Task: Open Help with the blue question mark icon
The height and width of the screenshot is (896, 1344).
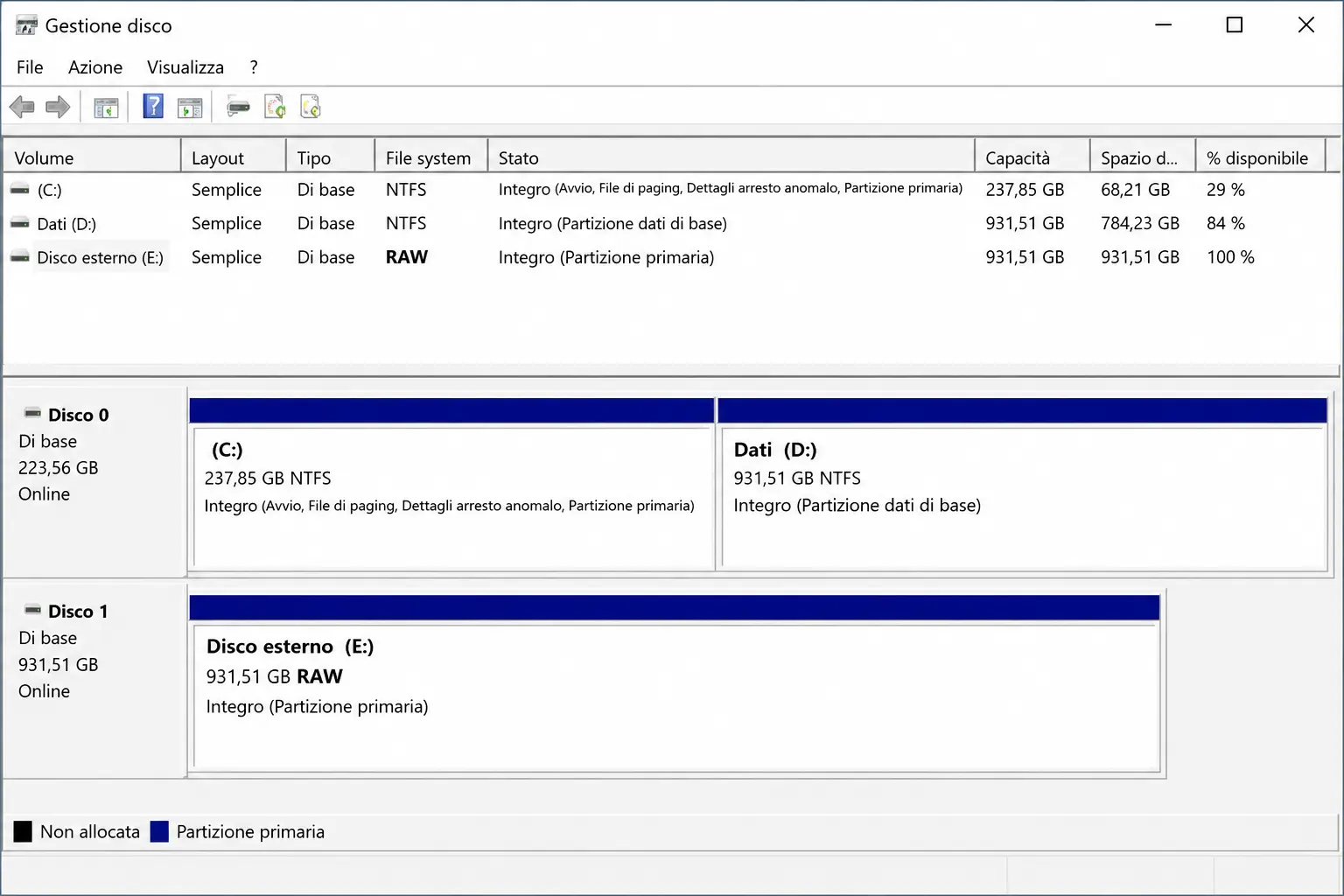Action: click(153, 107)
